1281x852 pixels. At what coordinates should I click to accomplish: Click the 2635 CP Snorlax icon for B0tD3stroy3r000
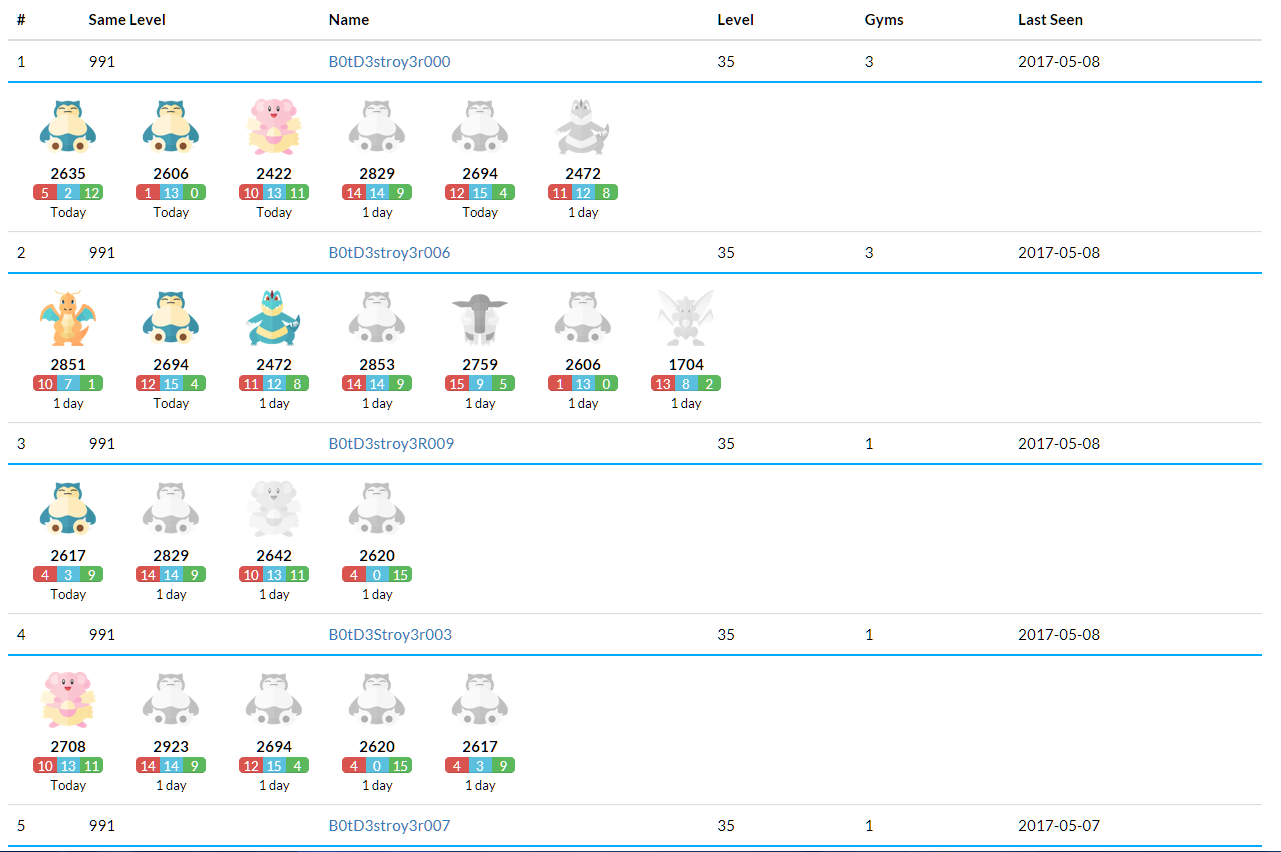tap(68, 126)
